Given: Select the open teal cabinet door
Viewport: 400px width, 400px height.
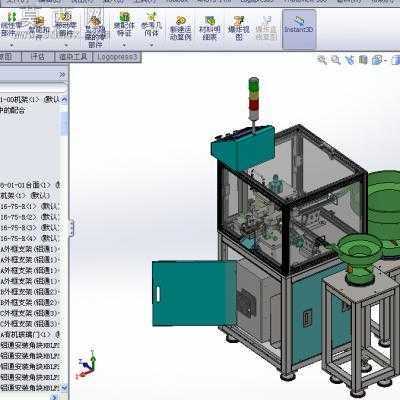Looking at the screenshot, I should 194,293.
